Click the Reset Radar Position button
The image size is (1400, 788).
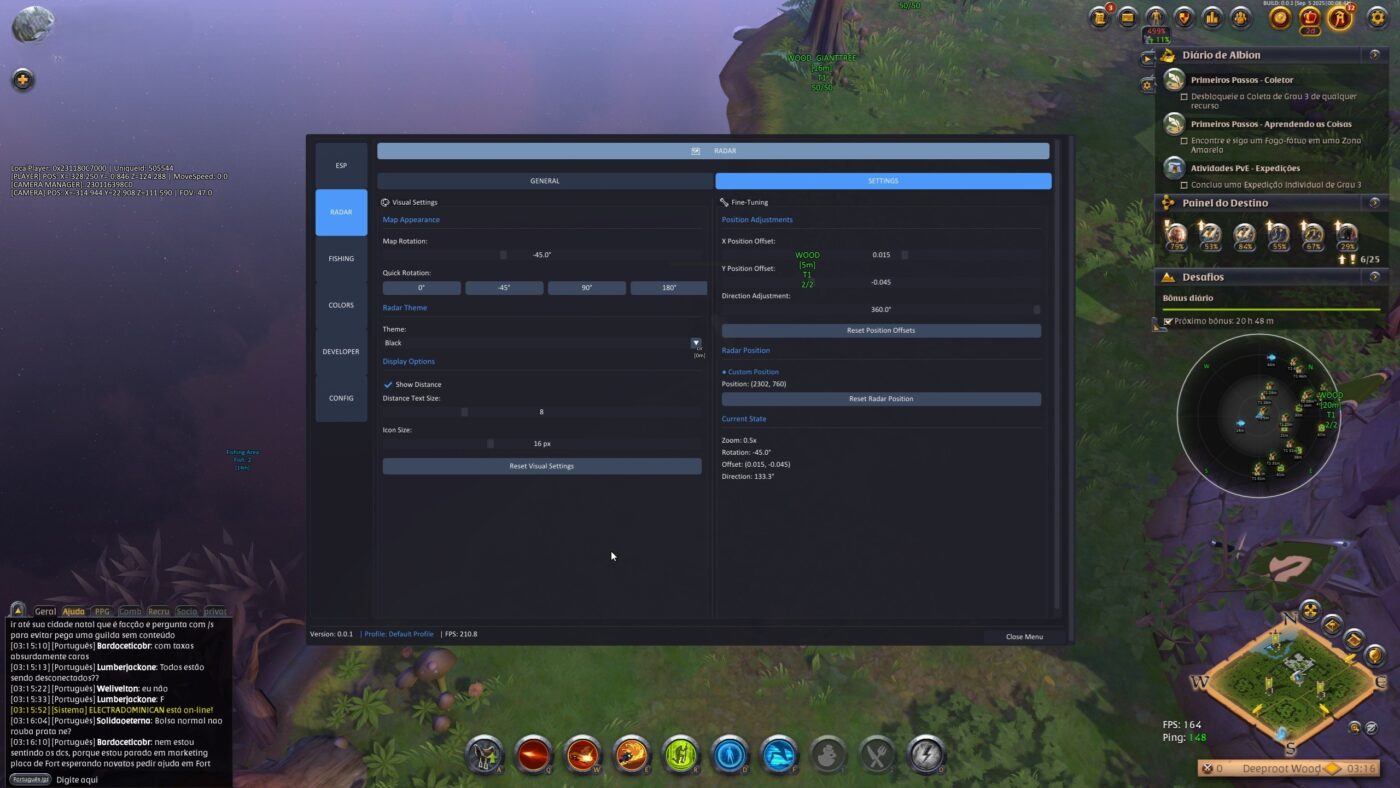click(x=881, y=399)
